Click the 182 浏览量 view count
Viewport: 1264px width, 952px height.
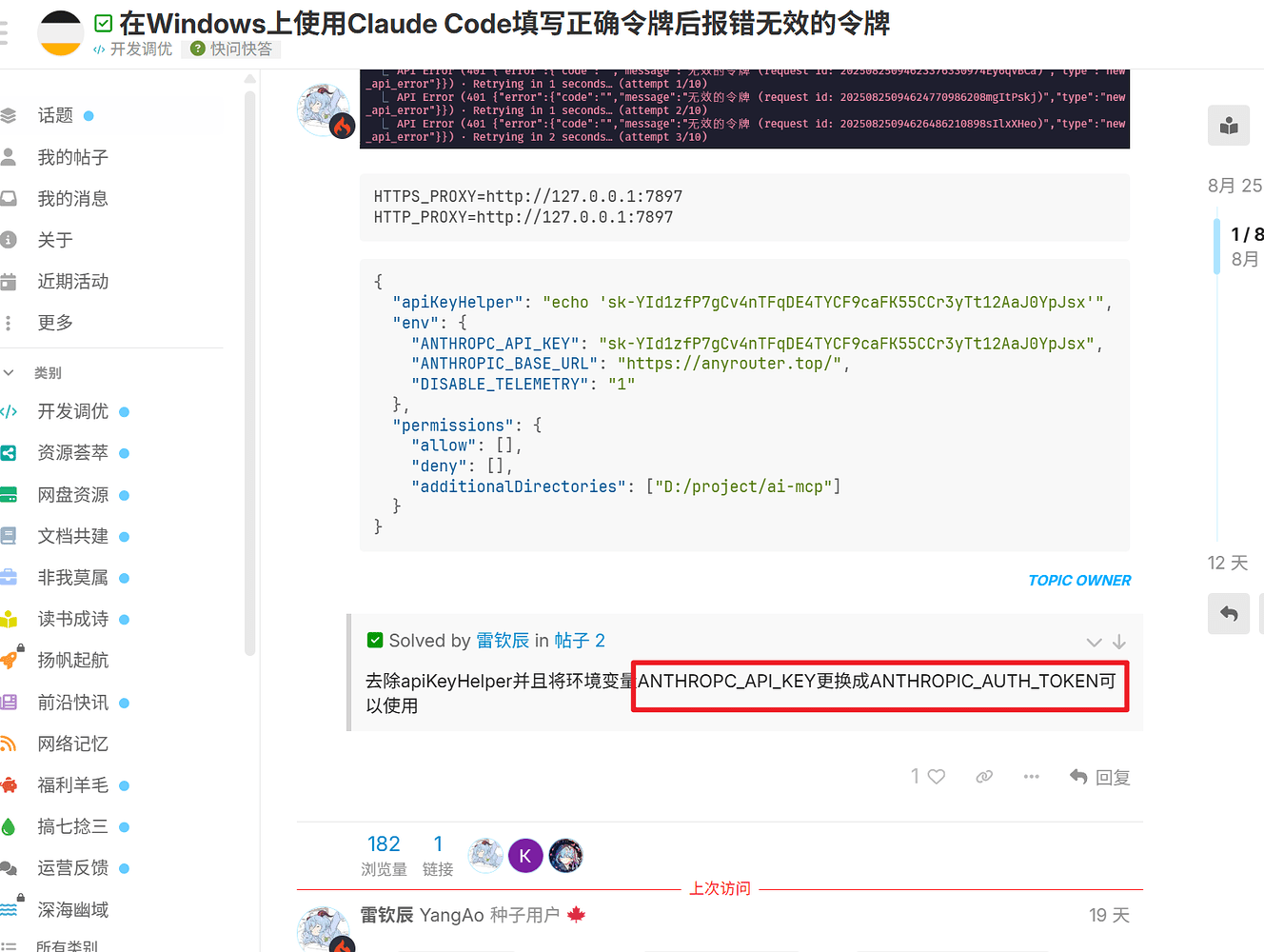click(384, 855)
